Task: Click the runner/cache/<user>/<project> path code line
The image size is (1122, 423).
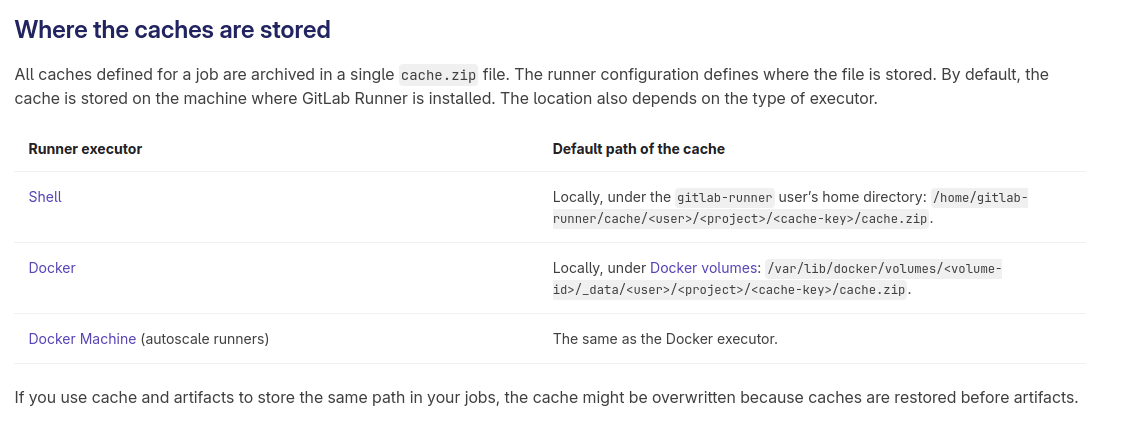Action: pos(742,219)
